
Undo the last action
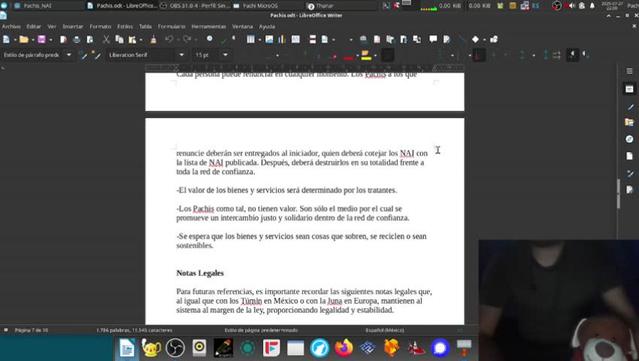tap(169, 39)
